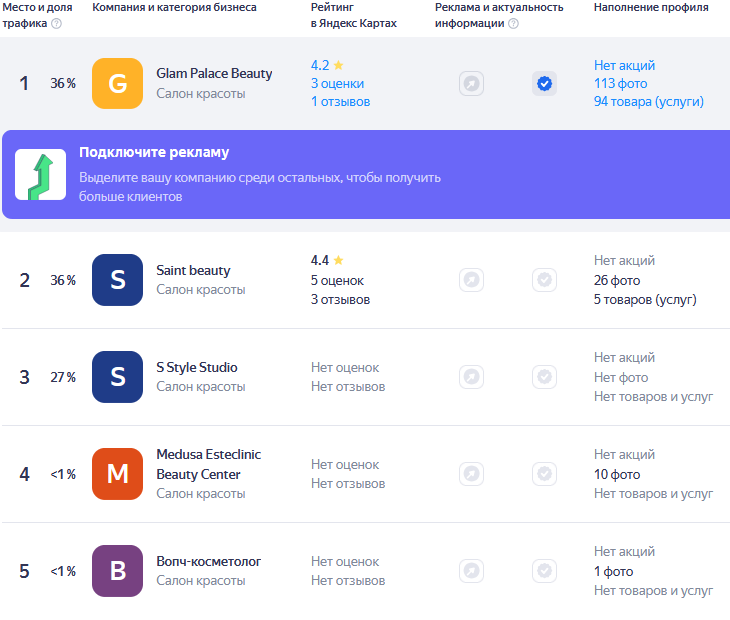
Task: Click the 'Наполнение профиля' column header
Action: point(651,7)
